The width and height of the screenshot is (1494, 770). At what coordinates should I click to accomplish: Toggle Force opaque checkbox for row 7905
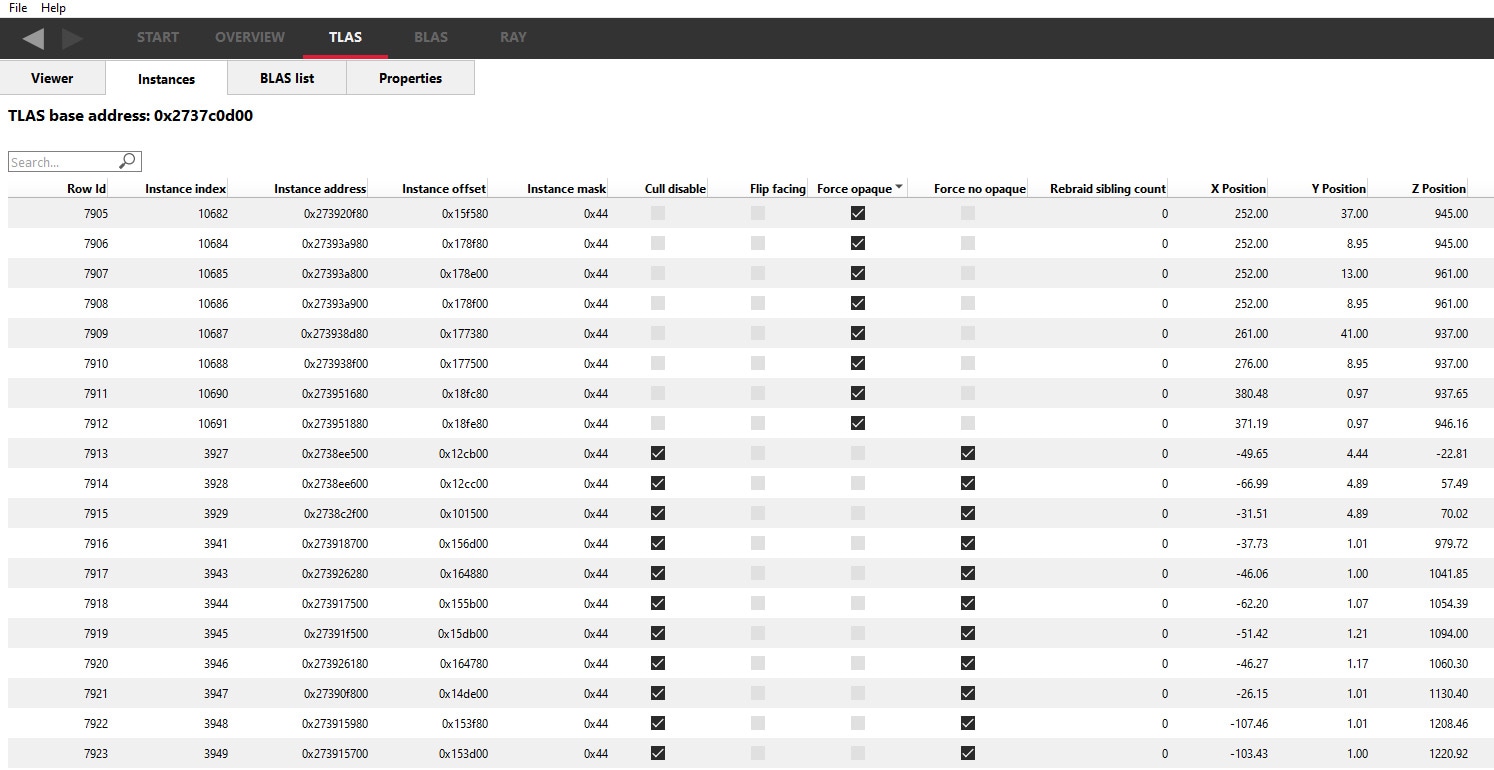[858, 213]
